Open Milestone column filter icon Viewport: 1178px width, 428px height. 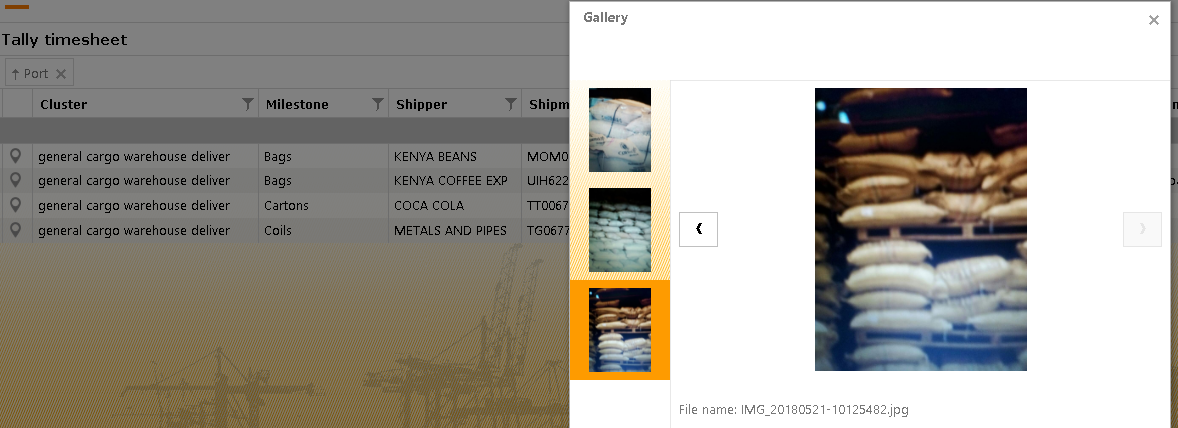(x=378, y=104)
